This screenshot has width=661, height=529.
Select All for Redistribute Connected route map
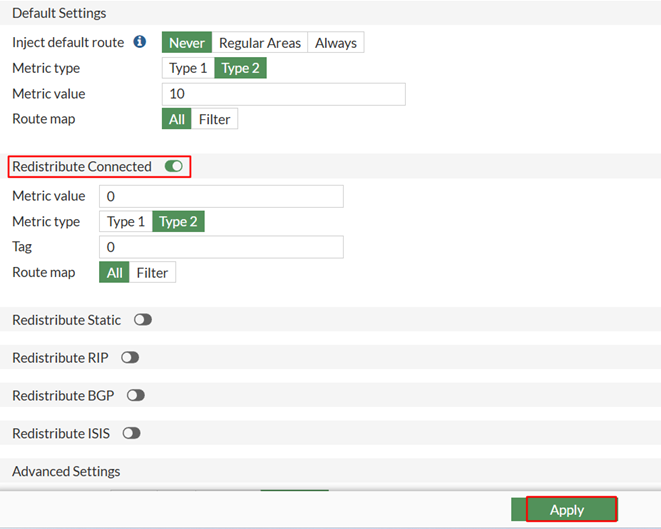[114, 273]
